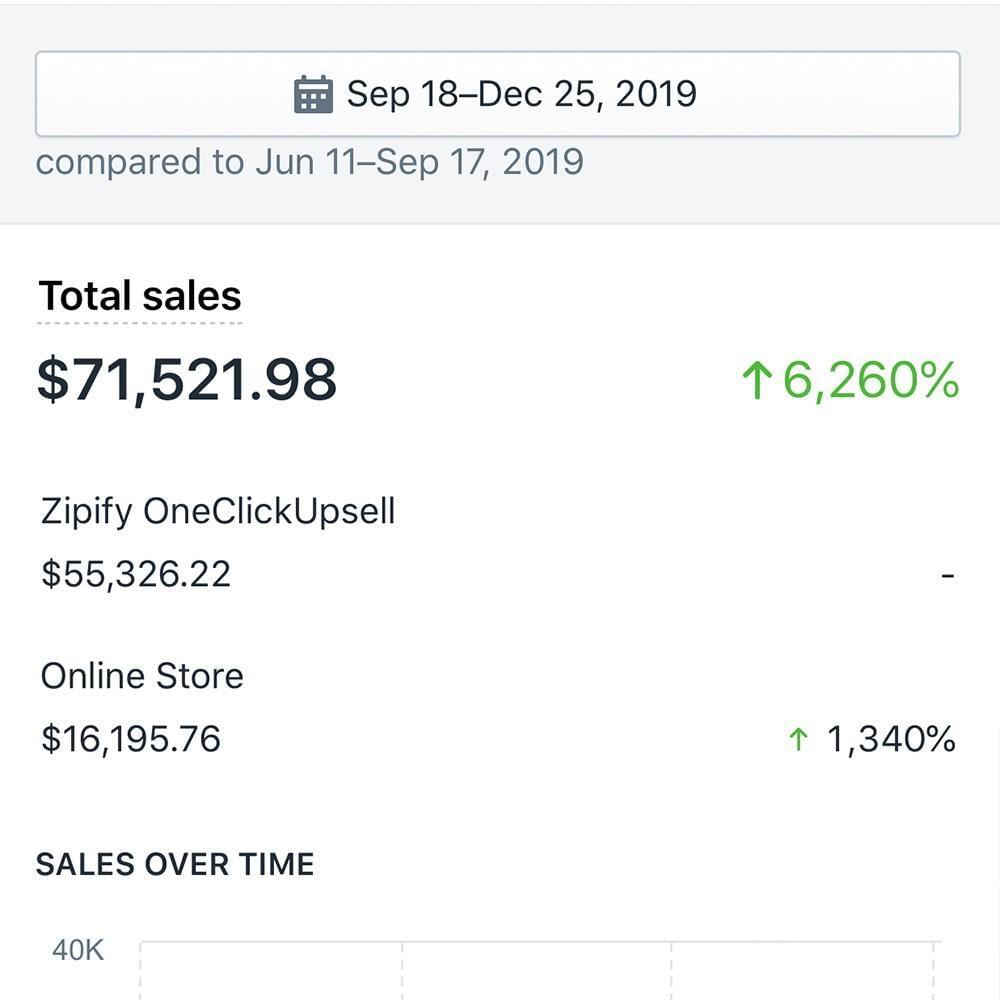
Task: Click the small green arrow beside 1,340%
Action: [798, 740]
